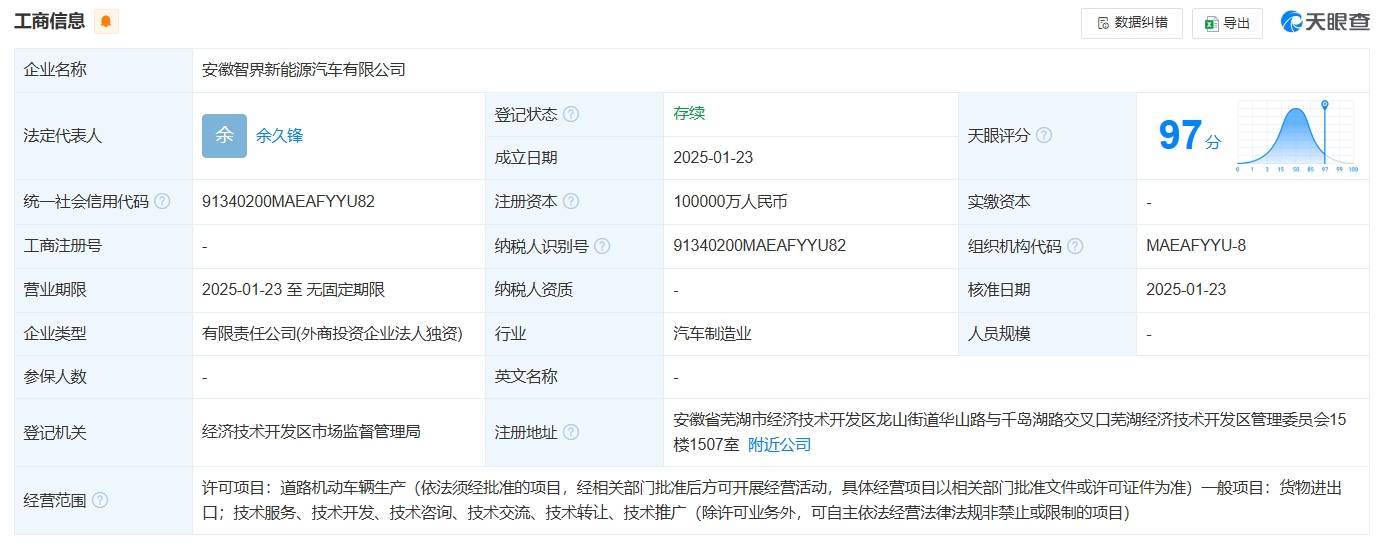The width and height of the screenshot is (1382, 559).
Task: Click the Excel icon on 导出 button
Action: pyautogui.click(x=1210, y=23)
